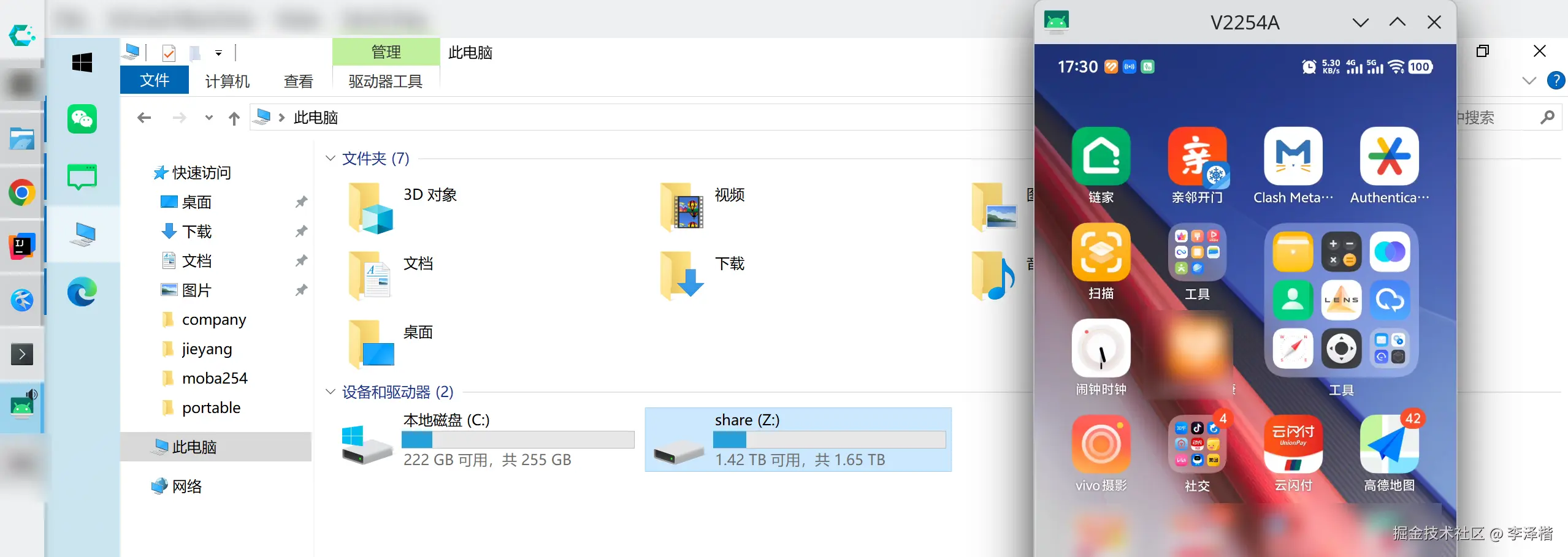This screenshot has height=557, width=1568.
Task: Tap the 扫描 scanner app icon
Action: (1101, 252)
